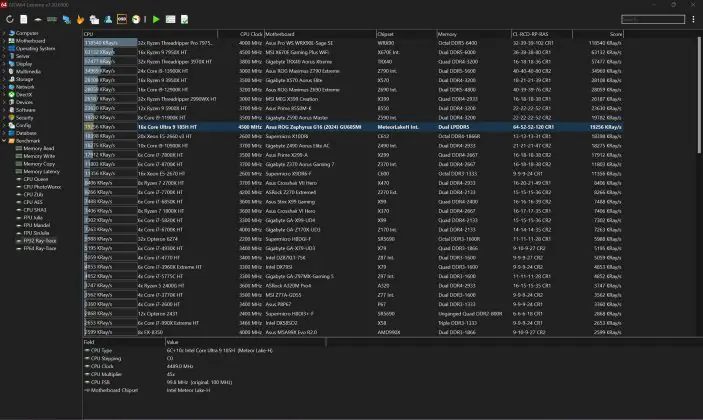Expand the Config tree node
The height and width of the screenshot is (420, 703).
click(x=4, y=126)
